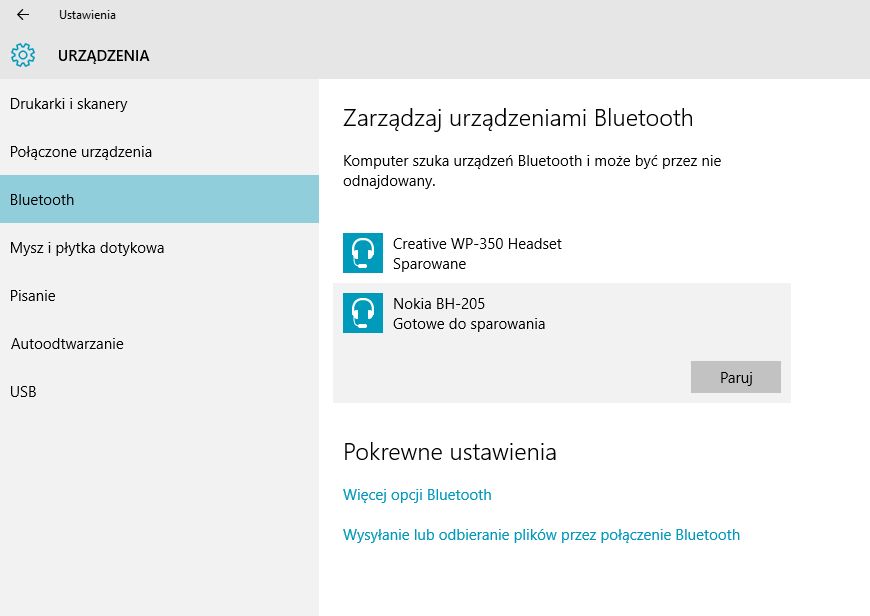Click the settings gear icon beside URZĄDZENIA

pos(23,55)
